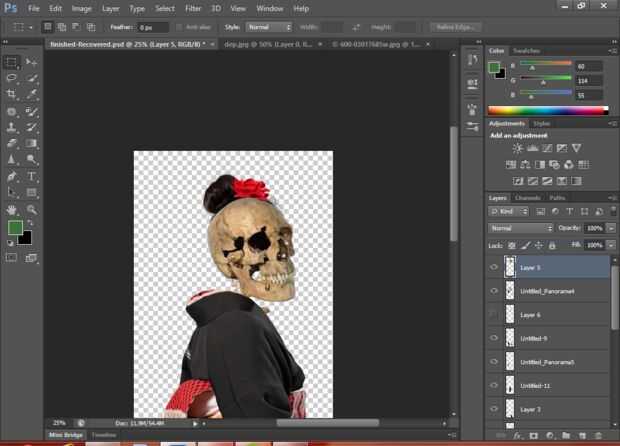Toggle Lock transparent pixels
620x446 pixels.
point(512,246)
